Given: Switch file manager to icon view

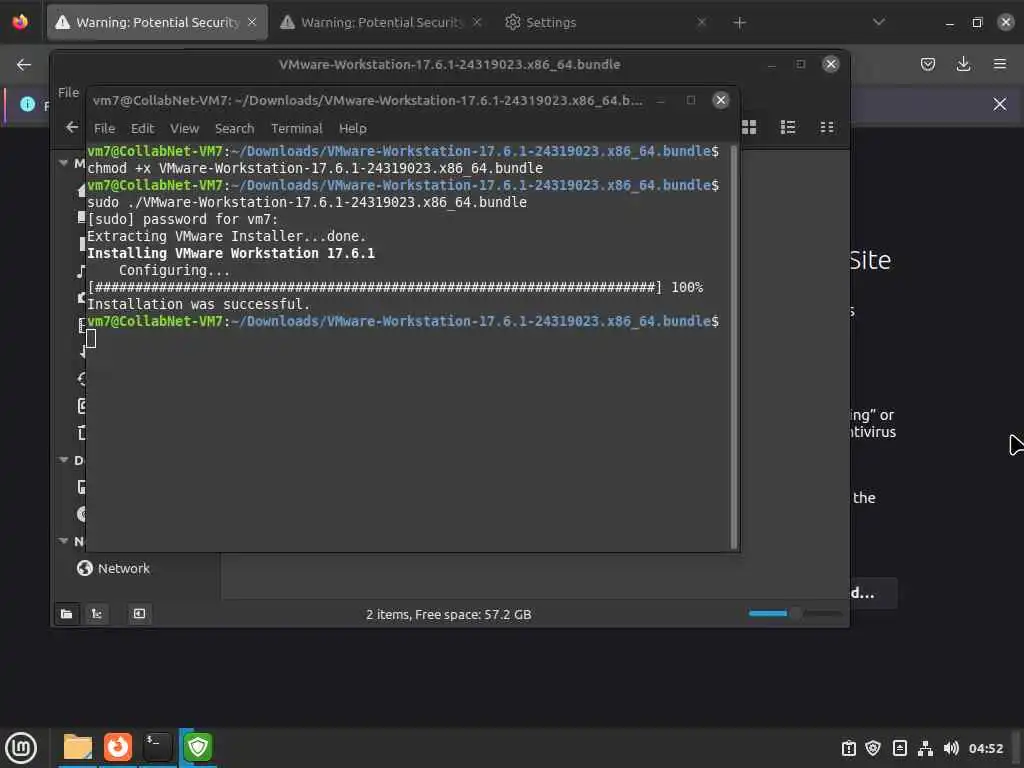Looking at the screenshot, I should (x=749, y=127).
